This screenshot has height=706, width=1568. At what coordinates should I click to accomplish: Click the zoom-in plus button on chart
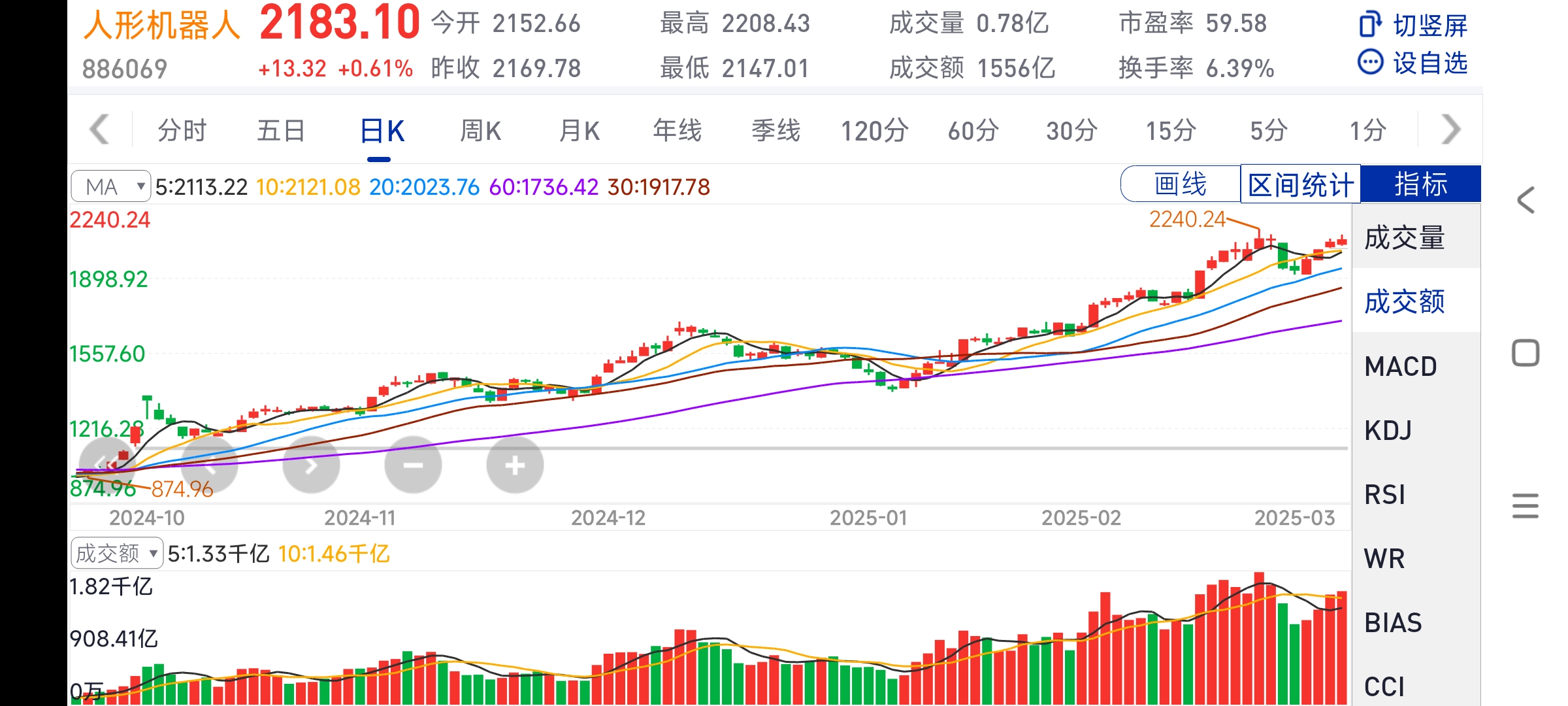coord(515,465)
